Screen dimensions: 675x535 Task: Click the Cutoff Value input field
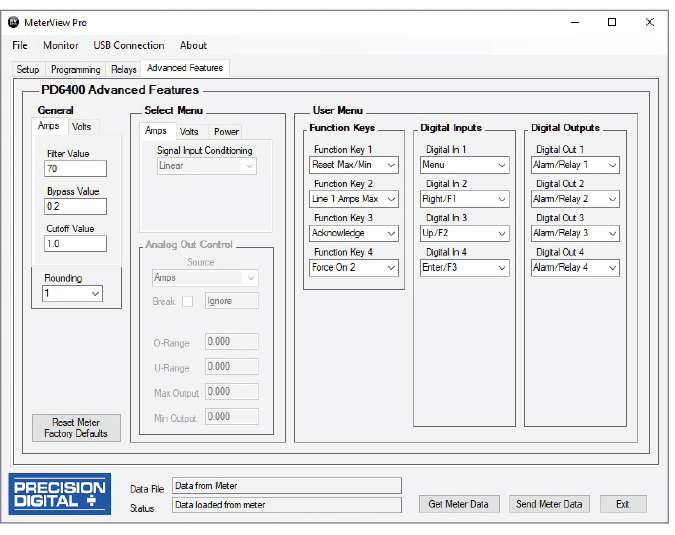(75, 244)
